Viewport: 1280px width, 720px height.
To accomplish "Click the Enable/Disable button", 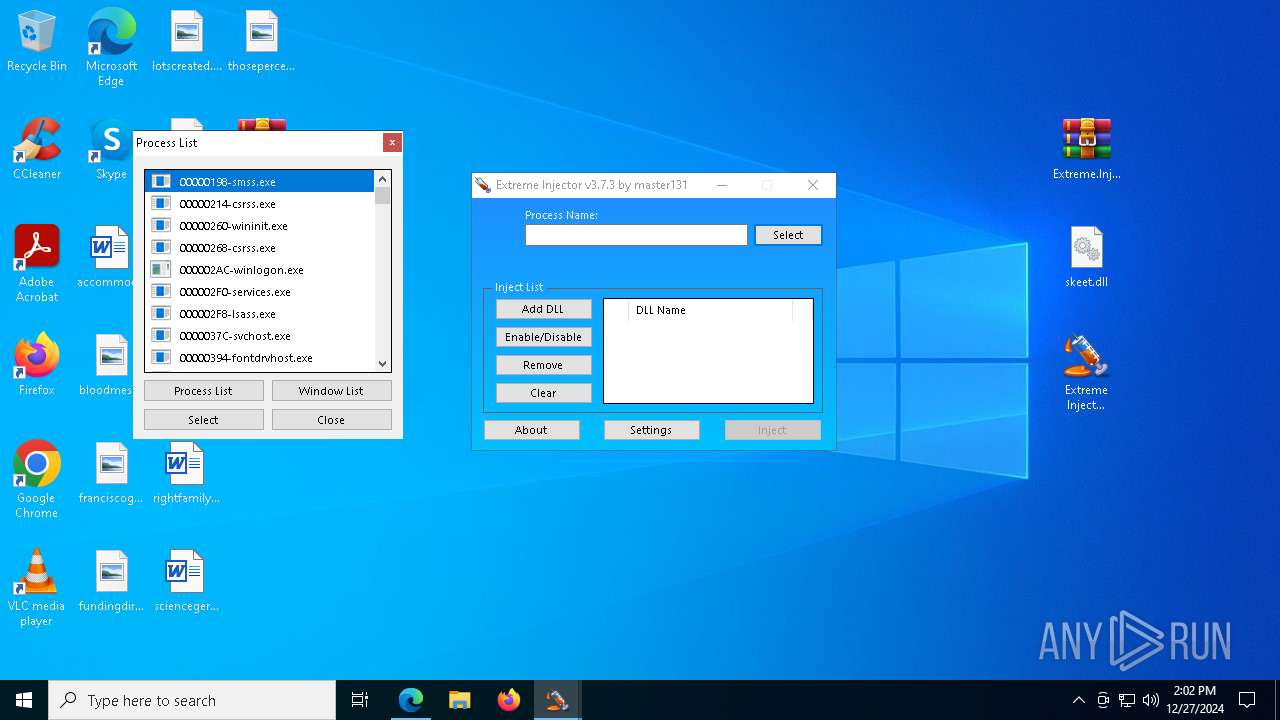I will pyautogui.click(x=543, y=337).
